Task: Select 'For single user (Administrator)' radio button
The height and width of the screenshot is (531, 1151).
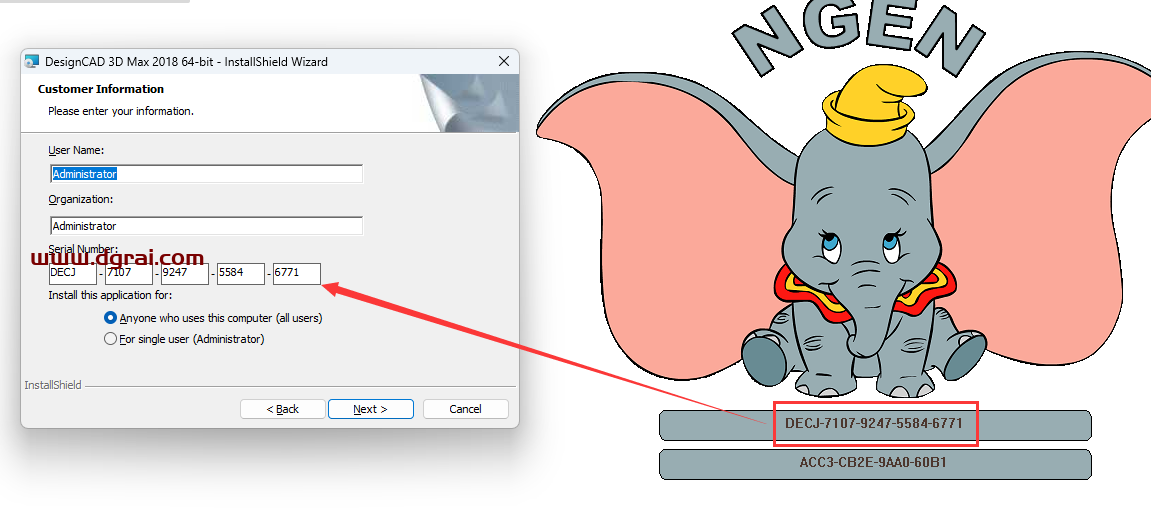Action: coord(111,339)
